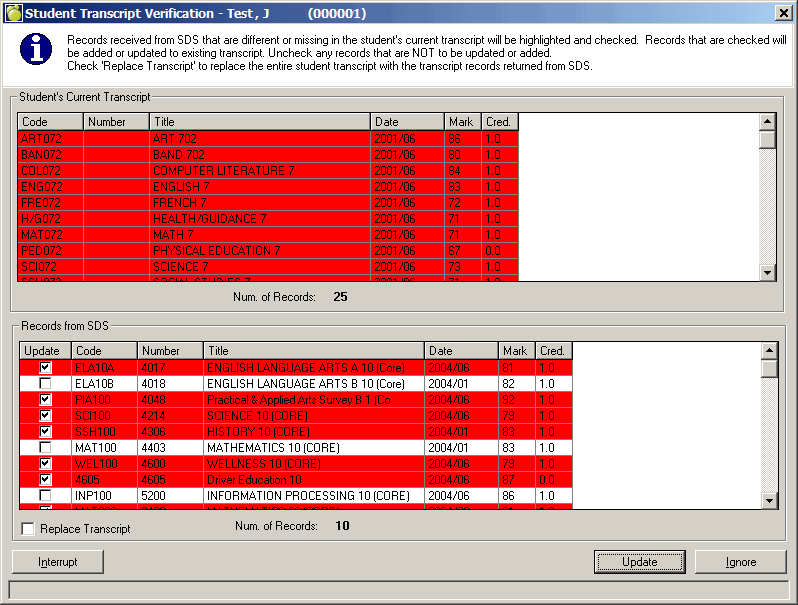Close the Student Transcript Verification window
Screen dimensions: 798x605
[x=783, y=13]
